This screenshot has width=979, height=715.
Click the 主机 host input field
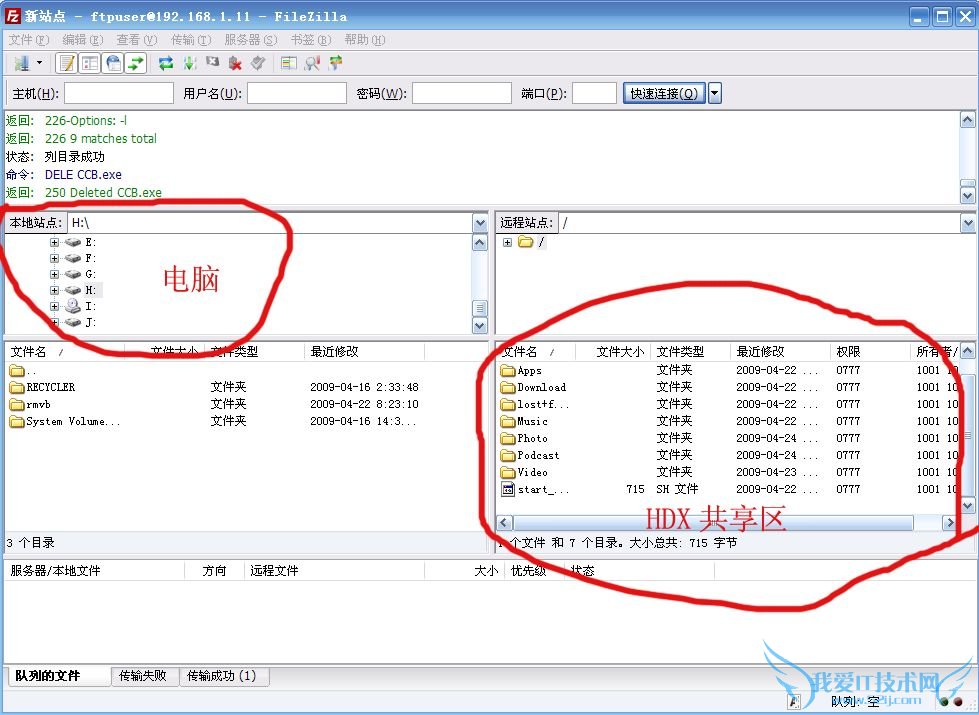coord(119,93)
